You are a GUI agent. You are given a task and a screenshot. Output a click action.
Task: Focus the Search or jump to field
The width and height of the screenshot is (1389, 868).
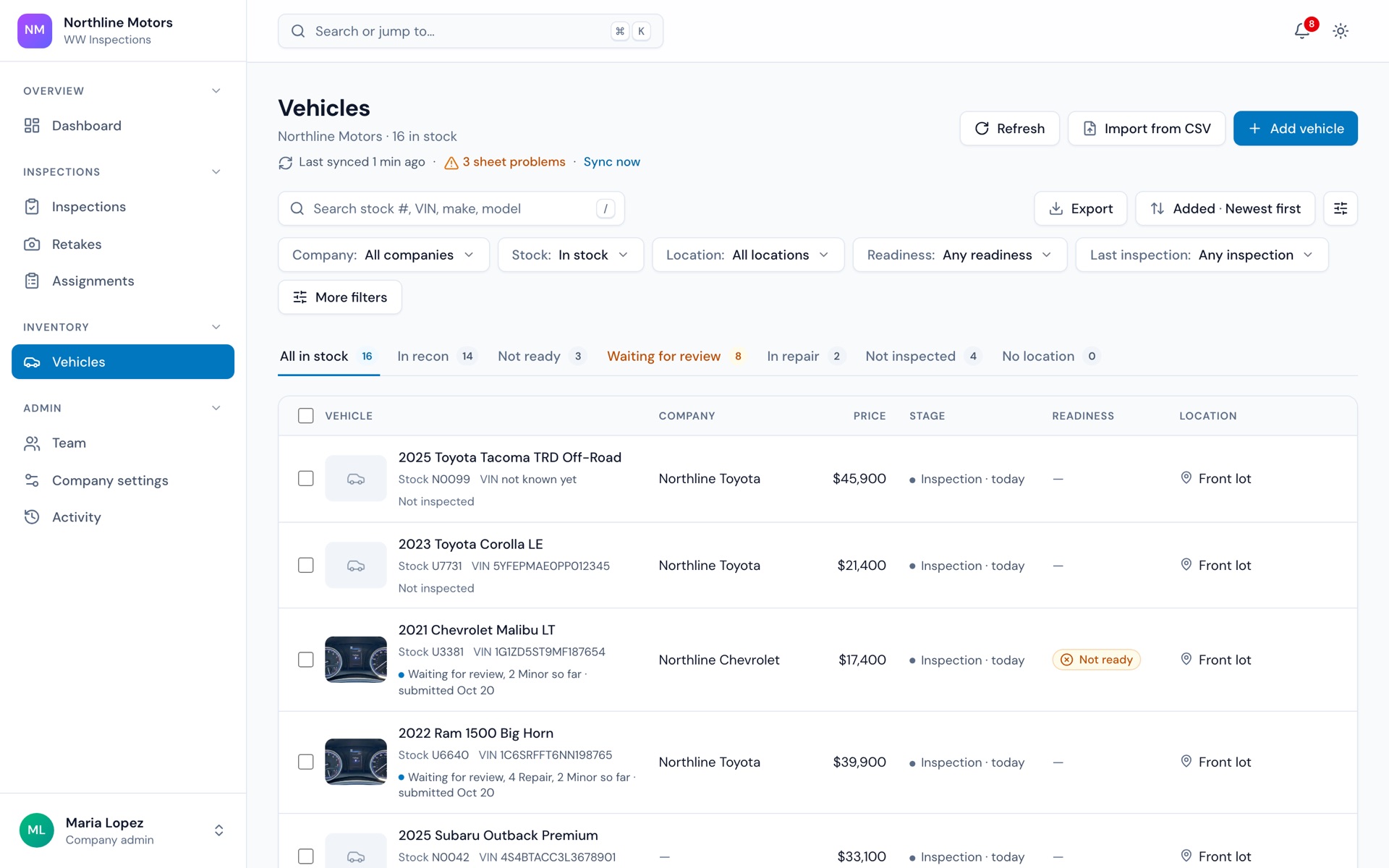(470, 31)
